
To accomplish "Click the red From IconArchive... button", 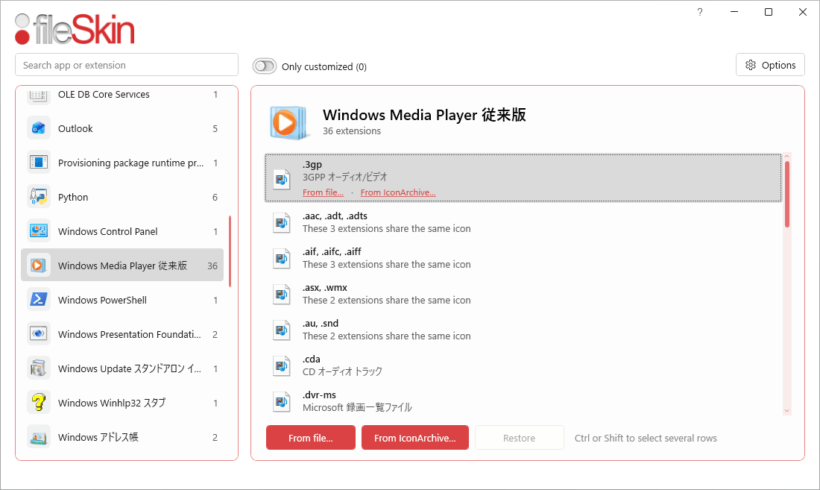I will [x=415, y=438].
